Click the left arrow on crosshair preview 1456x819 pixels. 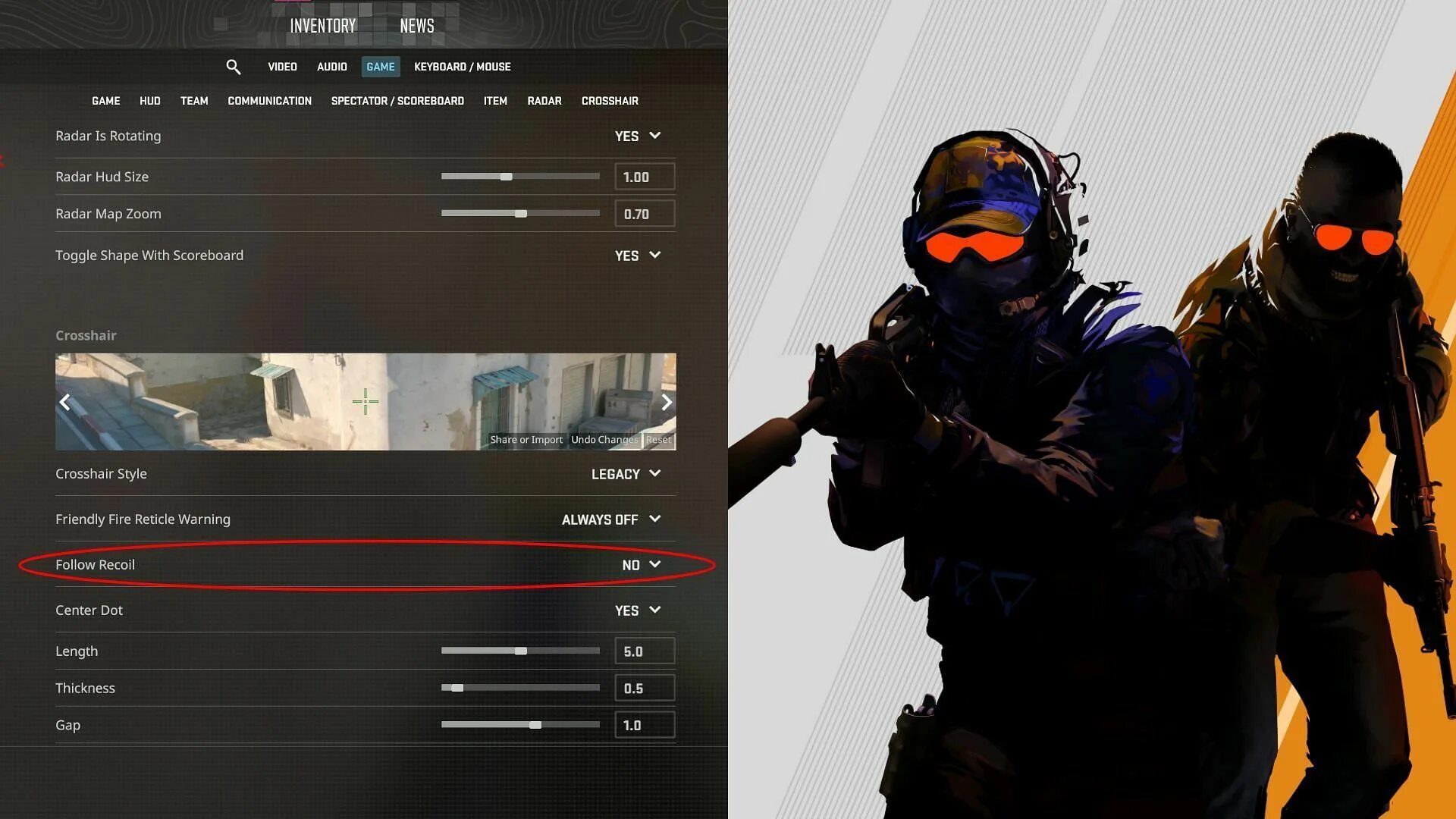[65, 401]
